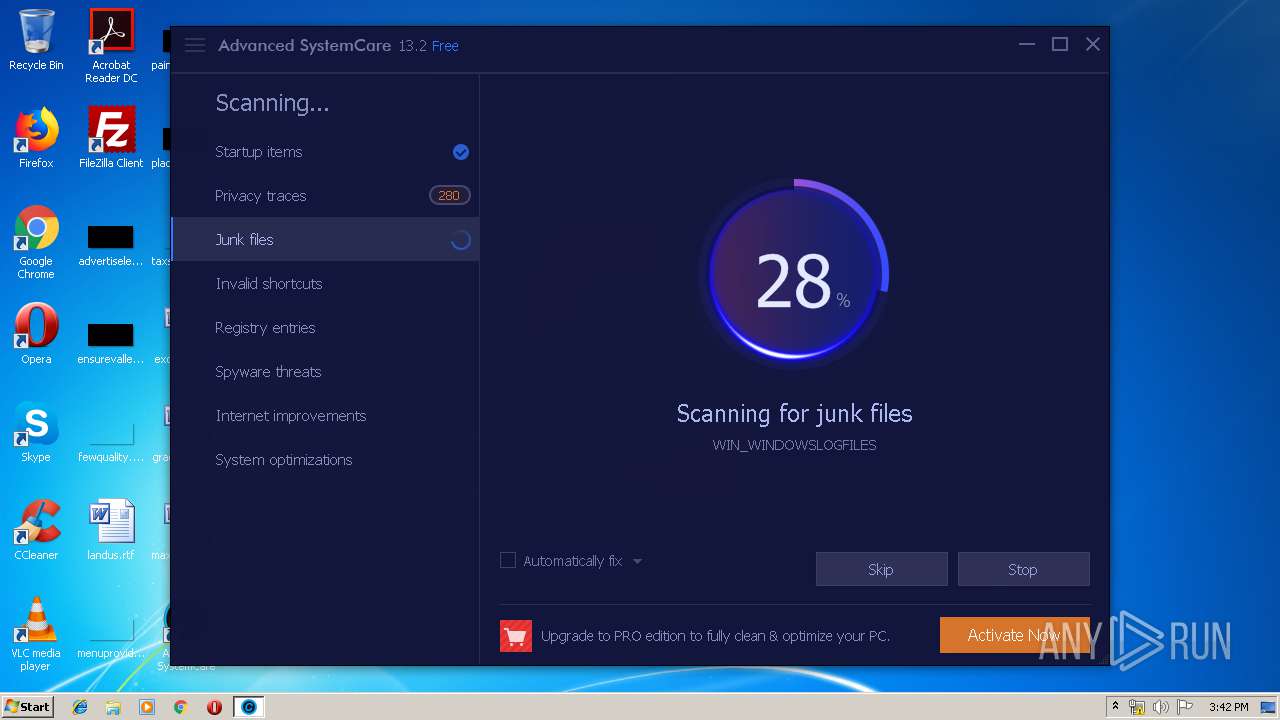Launch Skype from the desktop
This screenshot has height=720, width=1280.
(36, 432)
